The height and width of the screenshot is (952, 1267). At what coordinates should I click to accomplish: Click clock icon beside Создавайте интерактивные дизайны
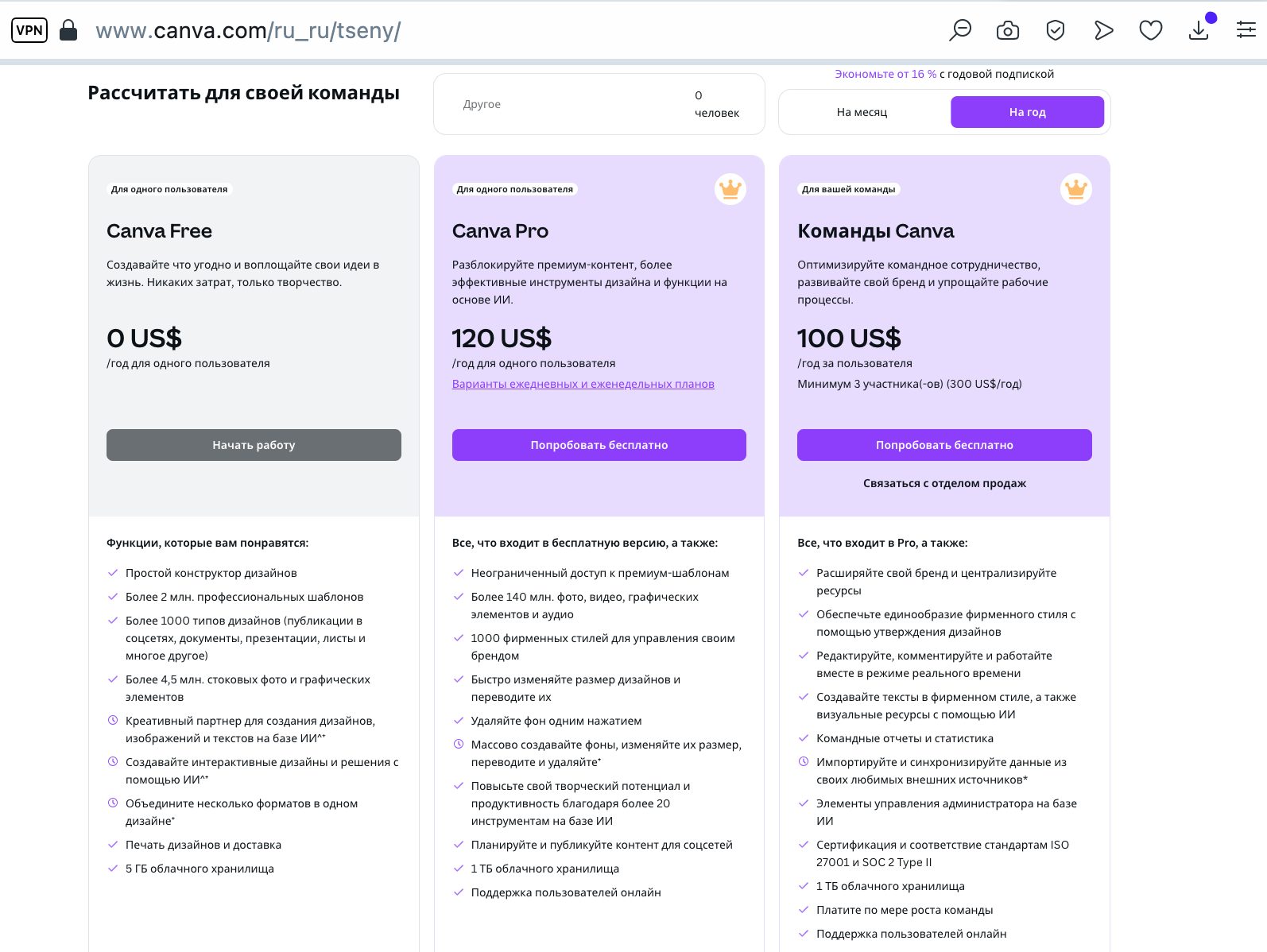click(113, 762)
